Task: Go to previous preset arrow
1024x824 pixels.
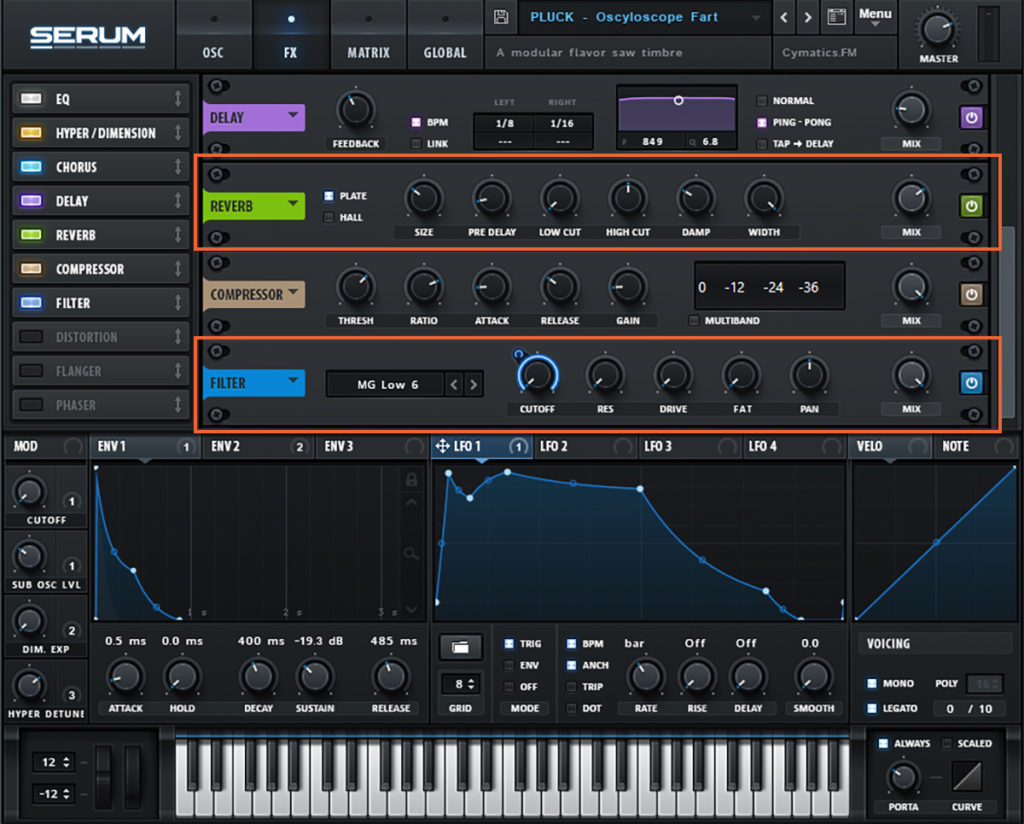Action: [x=784, y=18]
